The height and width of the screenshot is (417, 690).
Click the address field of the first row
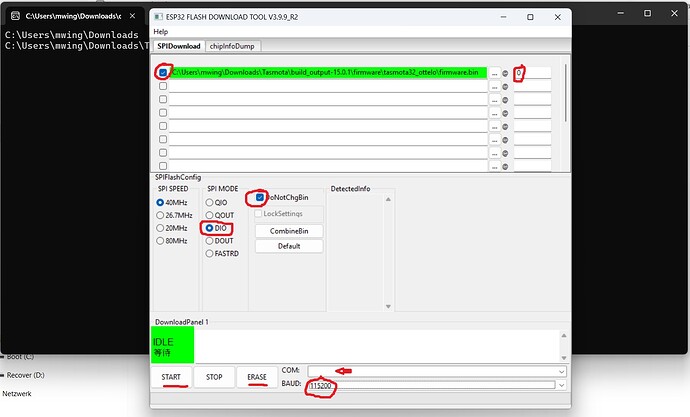tap(533, 73)
